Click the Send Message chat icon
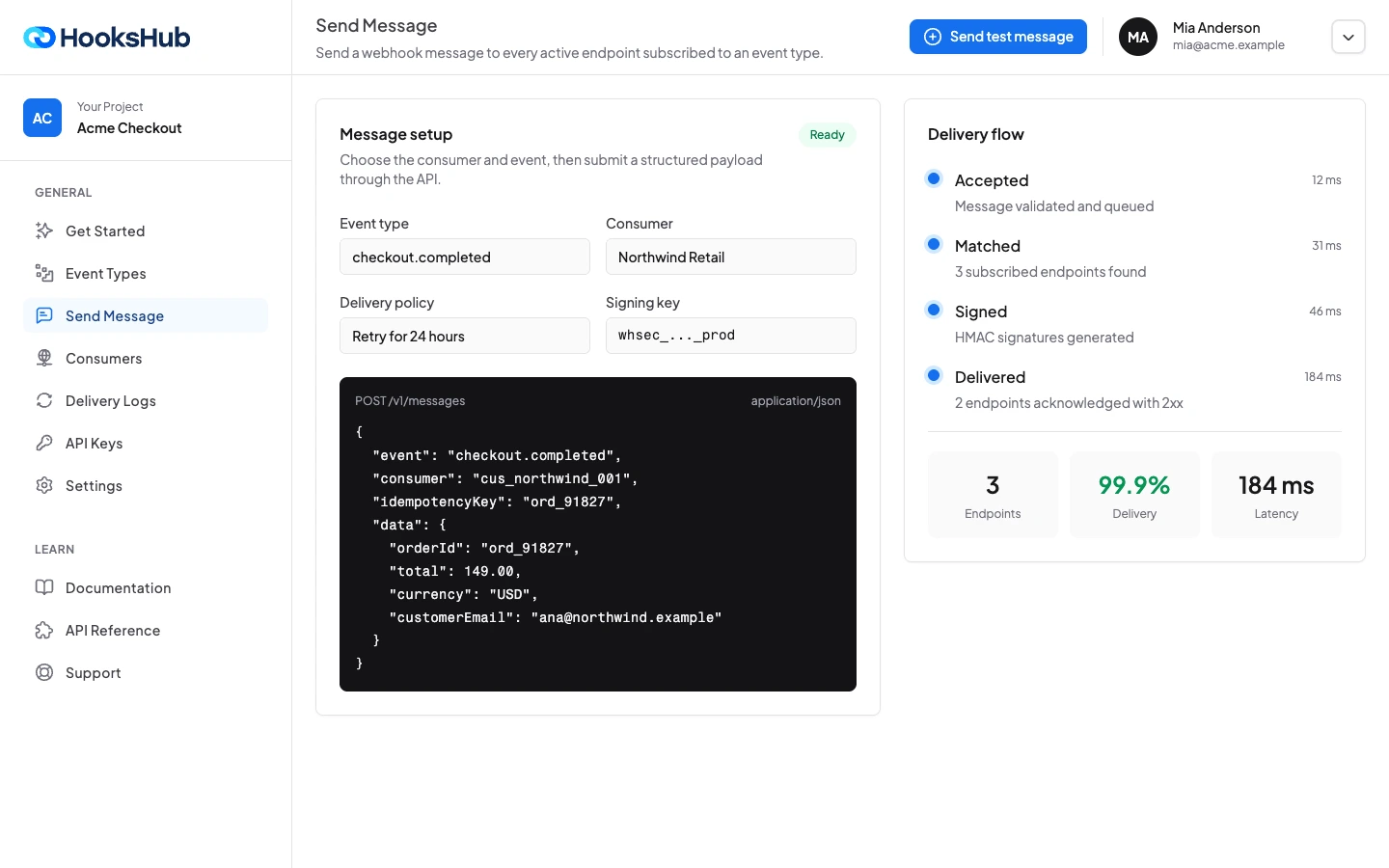This screenshot has height=868, width=1389. click(x=44, y=315)
